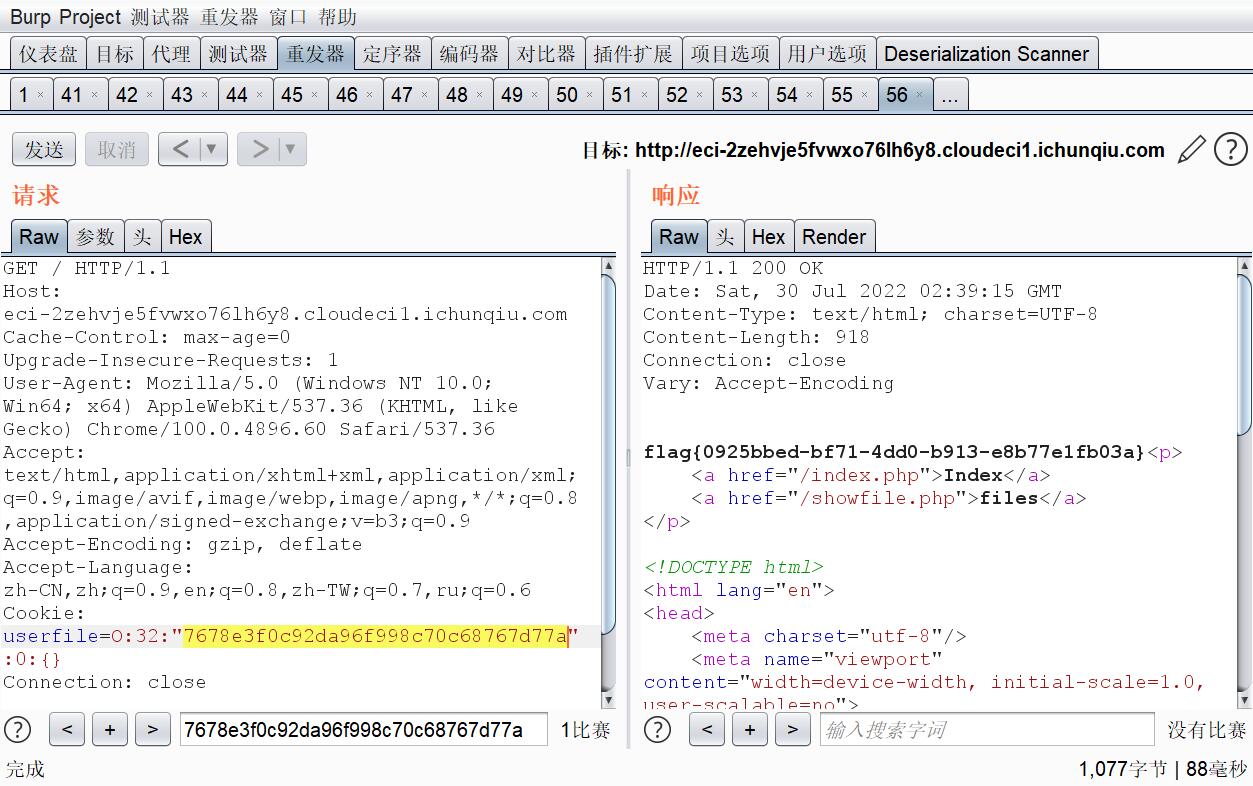Screen dimensions: 1253x786
Task: Go to next response search match
Action: click(x=792, y=729)
